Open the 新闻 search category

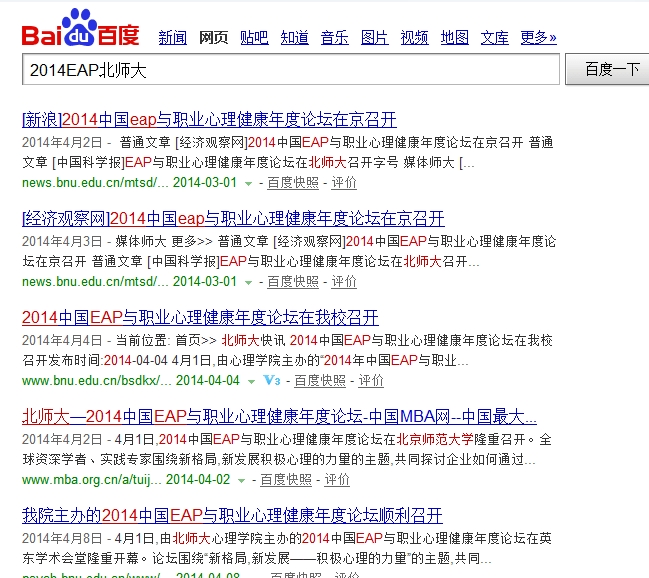(173, 38)
